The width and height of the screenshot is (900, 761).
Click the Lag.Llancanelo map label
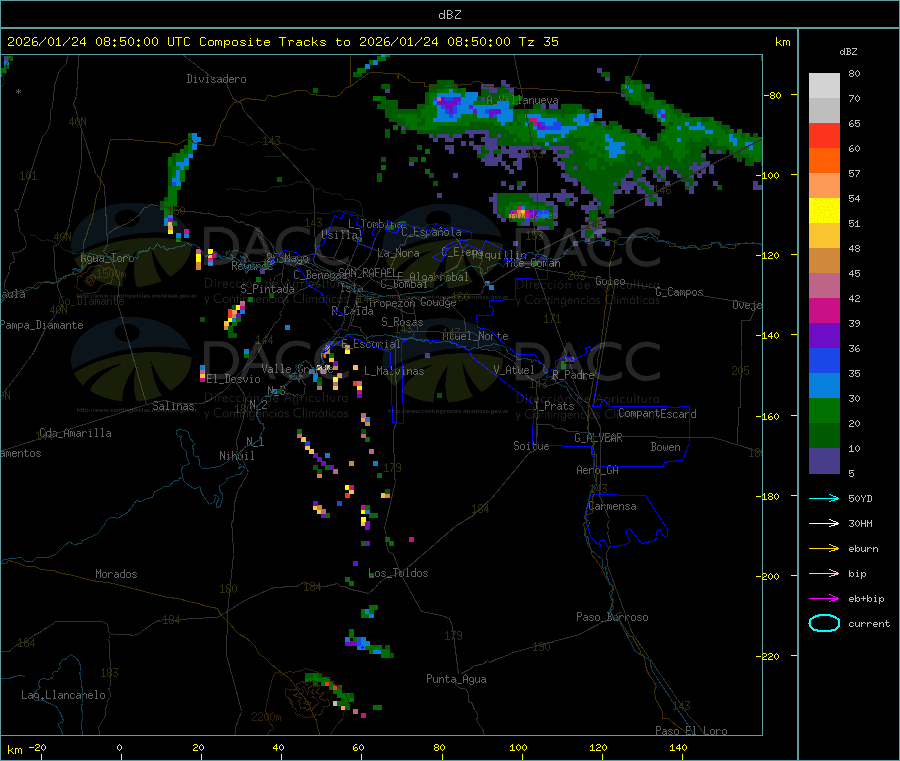[63, 695]
